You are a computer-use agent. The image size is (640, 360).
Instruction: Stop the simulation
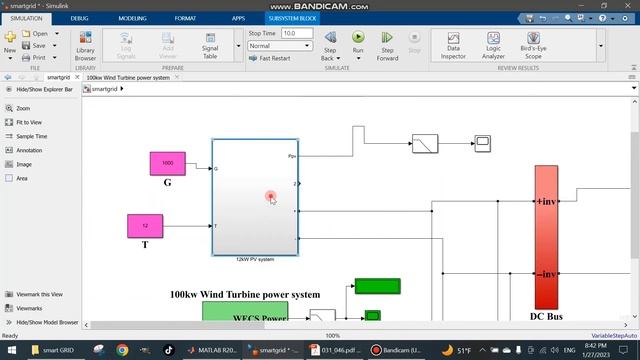[x=414, y=42]
